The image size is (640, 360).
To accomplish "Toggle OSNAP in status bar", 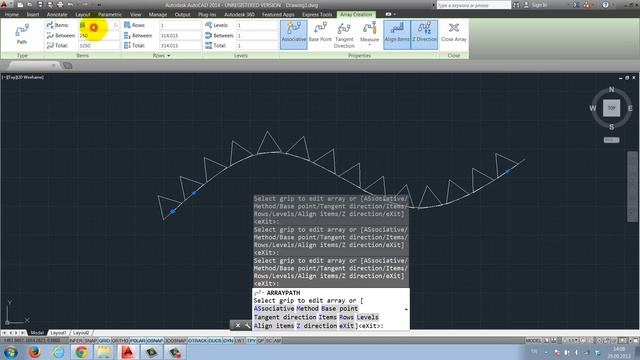I will tap(155, 340).
